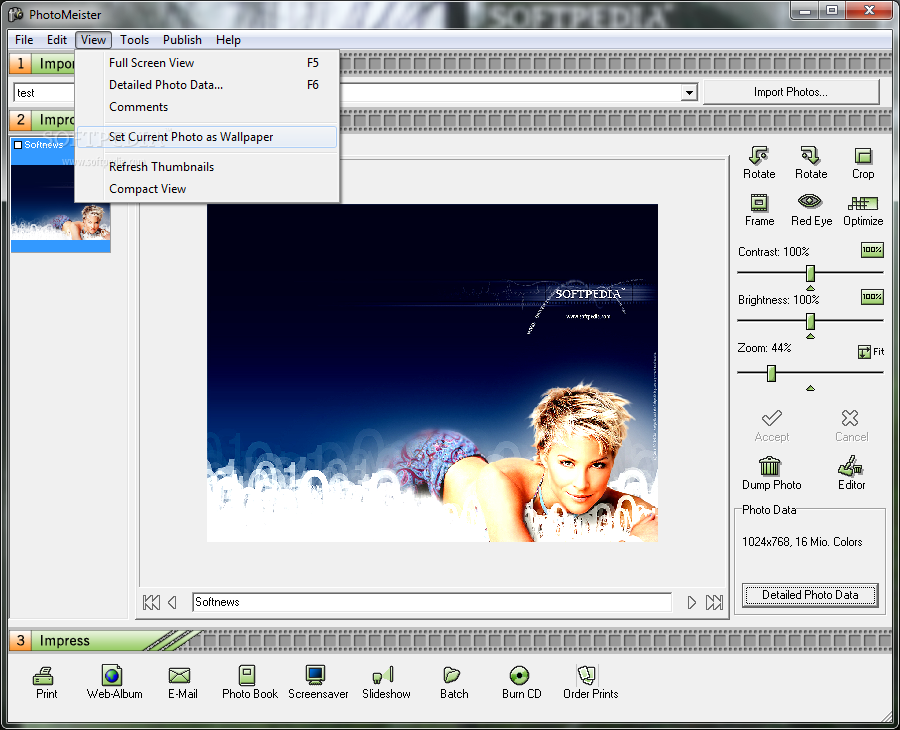
Task: Activate the Crop tool
Action: (x=863, y=156)
